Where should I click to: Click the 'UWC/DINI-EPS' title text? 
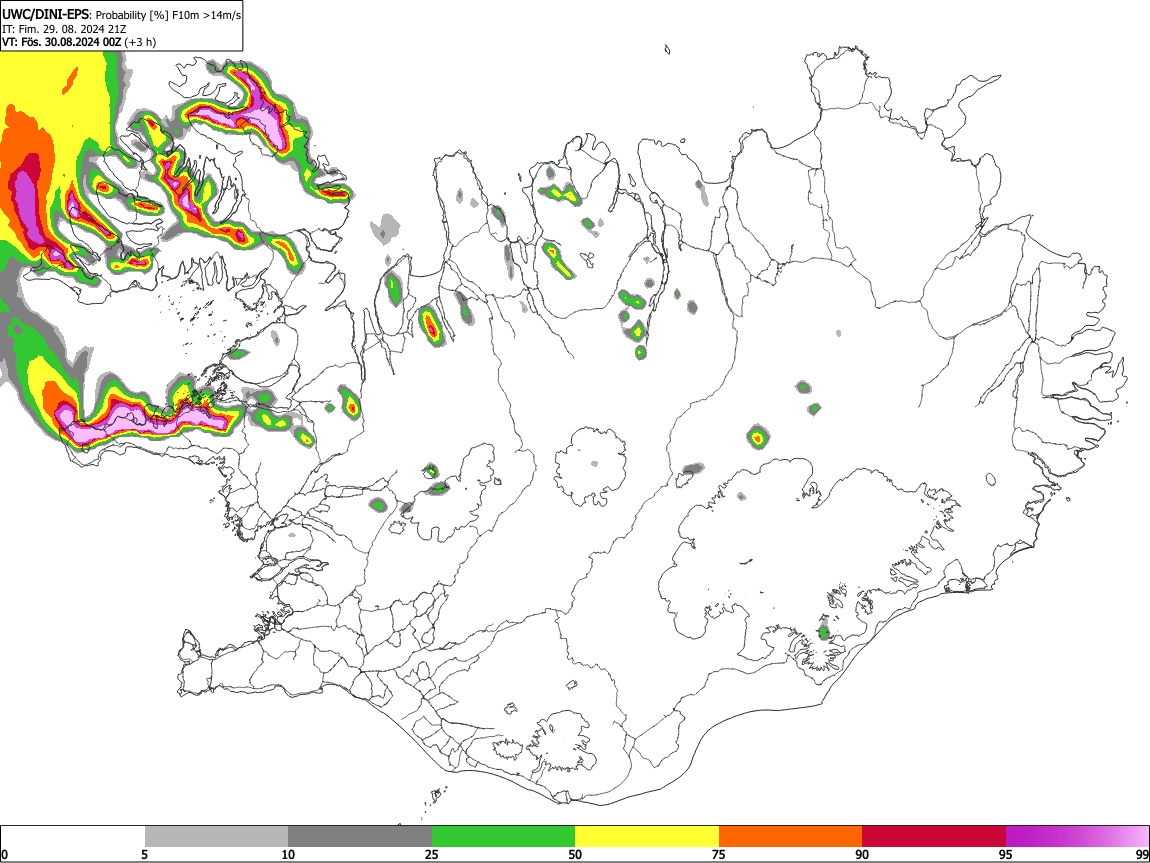tap(45, 15)
